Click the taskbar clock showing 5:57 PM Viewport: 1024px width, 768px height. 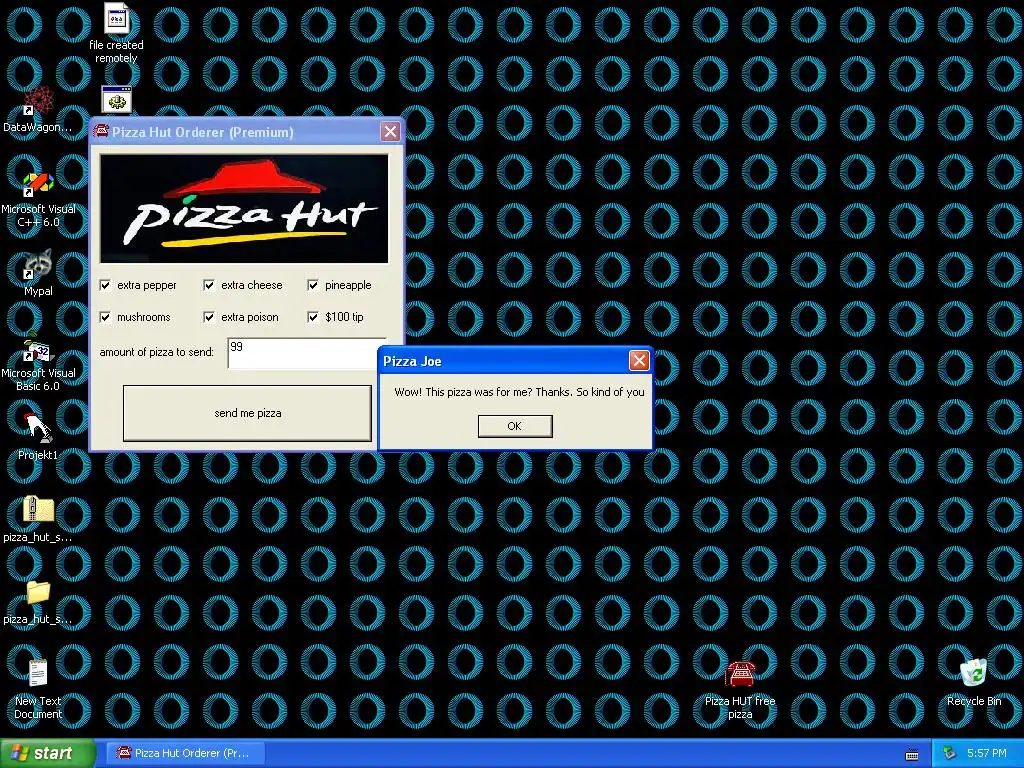987,754
